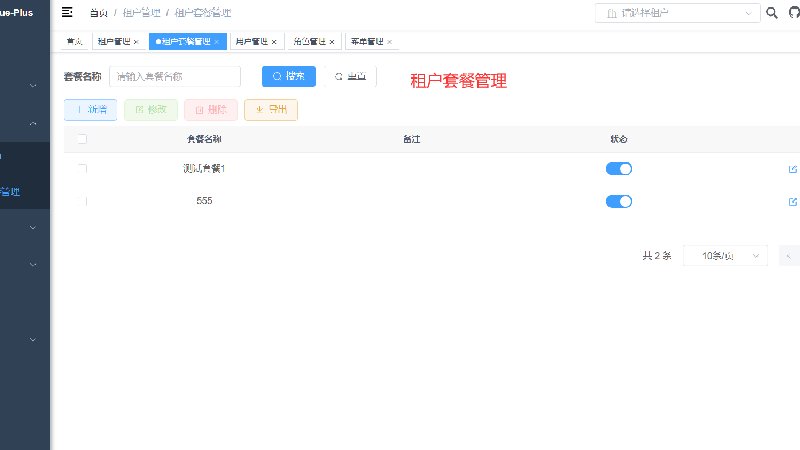Expand the first sidebar menu chevron

(x=33, y=86)
